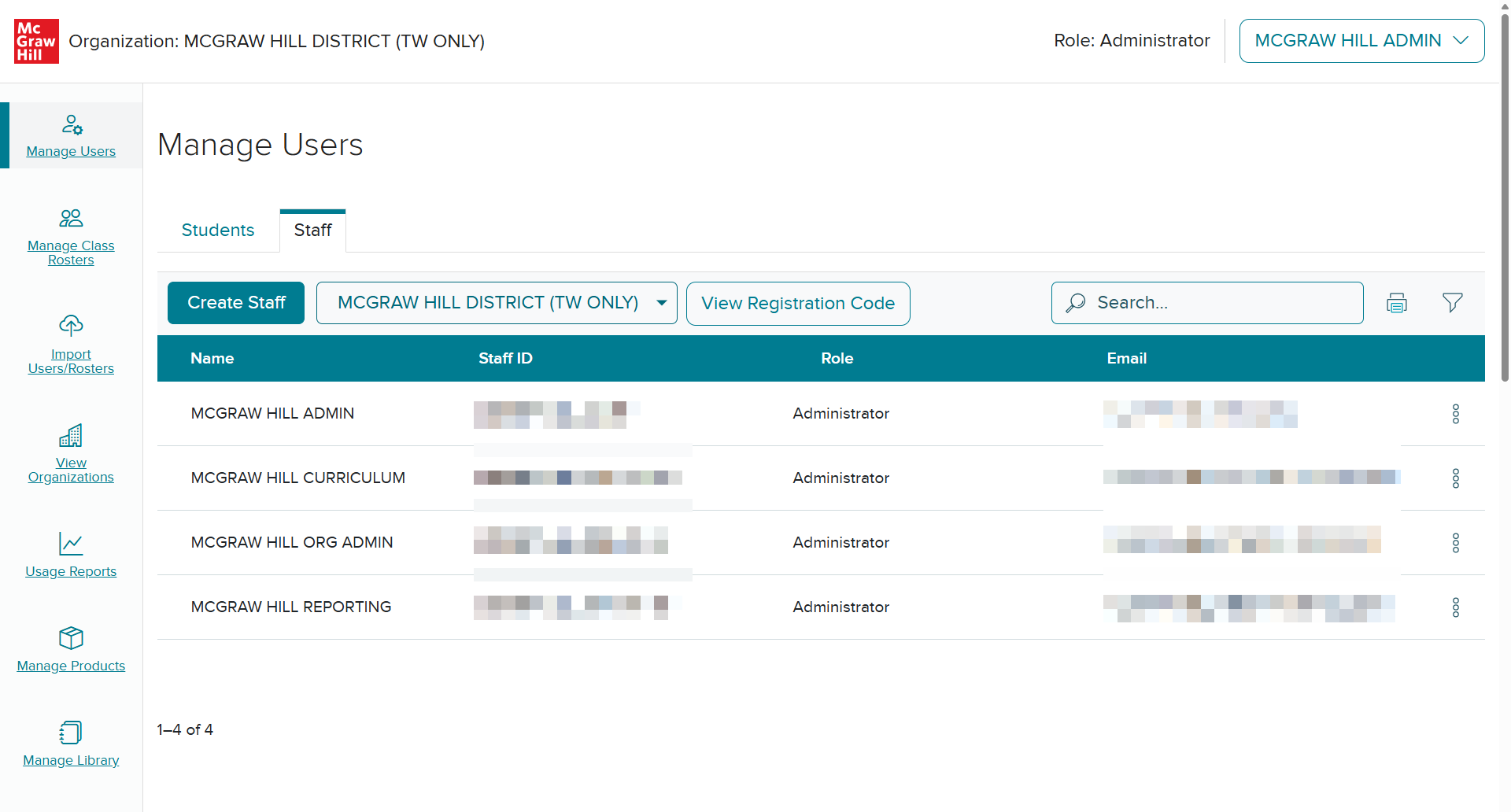This screenshot has width=1511, height=812.
Task: Open actions menu for MCGRAW HILL CURRICULUM row
Action: 1456,478
